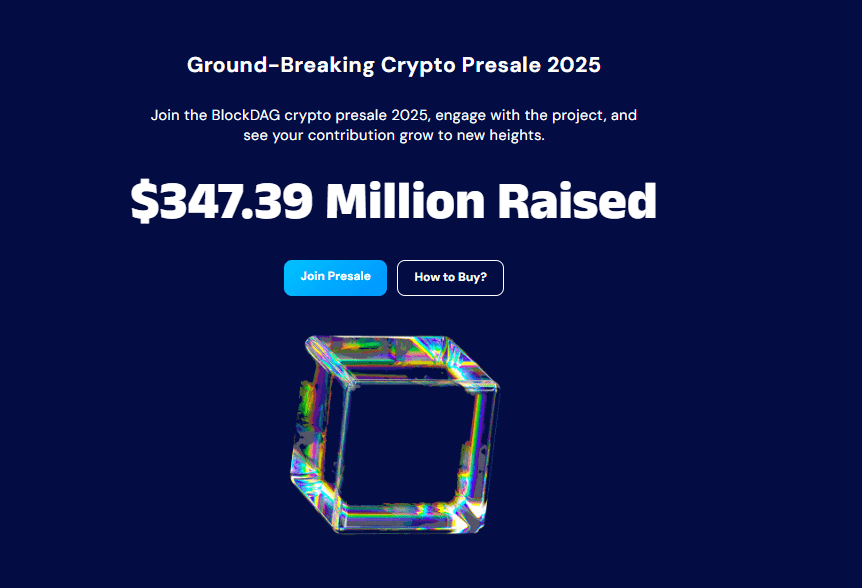This screenshot has width=862, height=588.
Task: Click the blue Join Presale button
Action: (335, 278)
